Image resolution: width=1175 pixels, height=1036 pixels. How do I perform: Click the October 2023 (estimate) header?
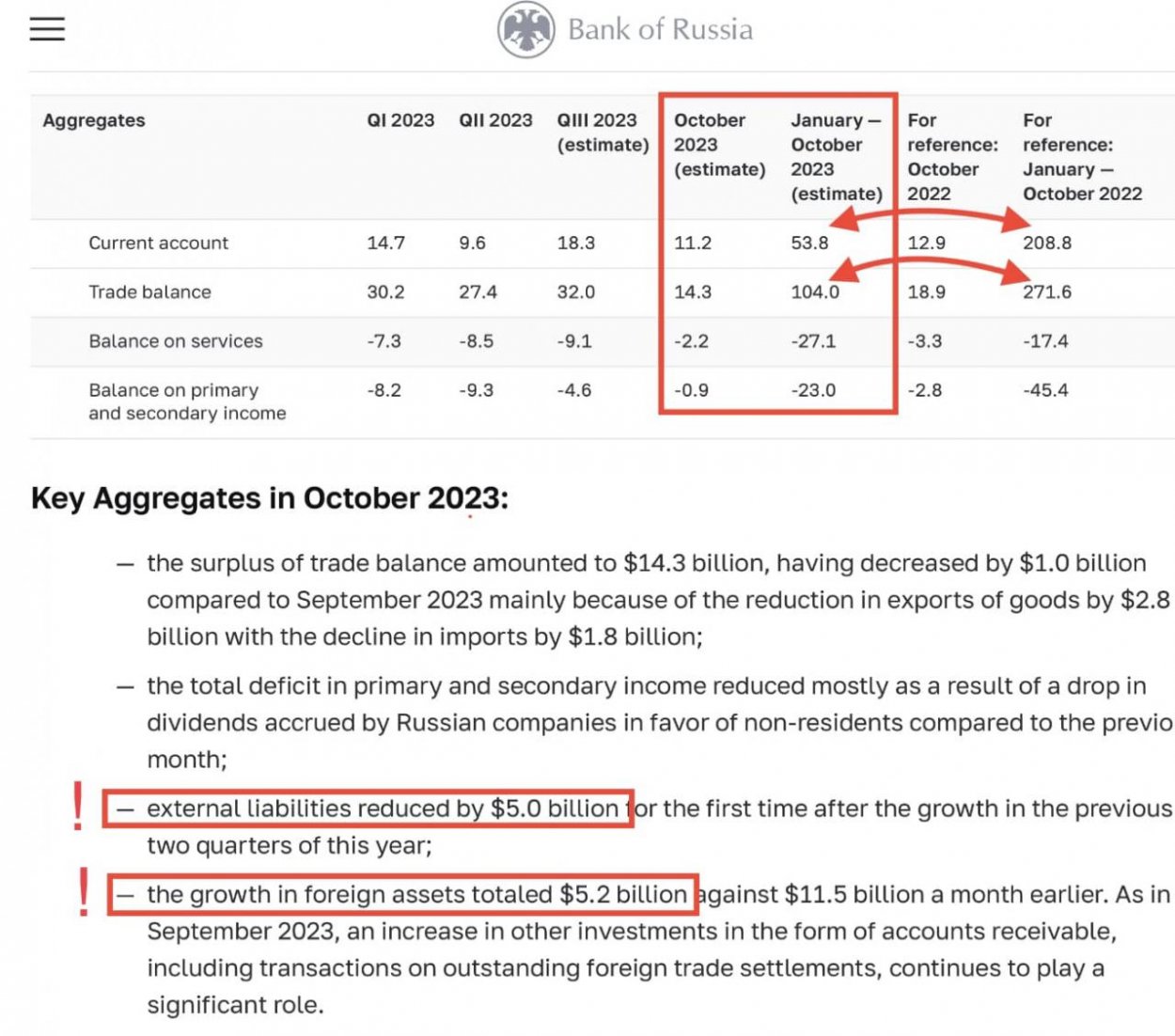coord(719,145)
